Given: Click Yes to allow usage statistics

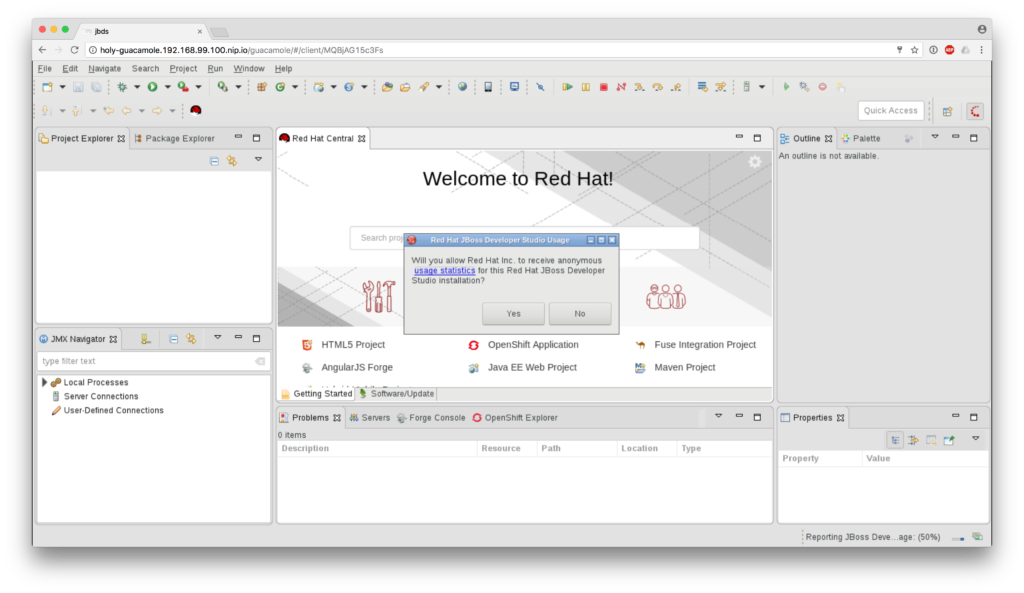Looking at the screenshot, I should point(513,313).
